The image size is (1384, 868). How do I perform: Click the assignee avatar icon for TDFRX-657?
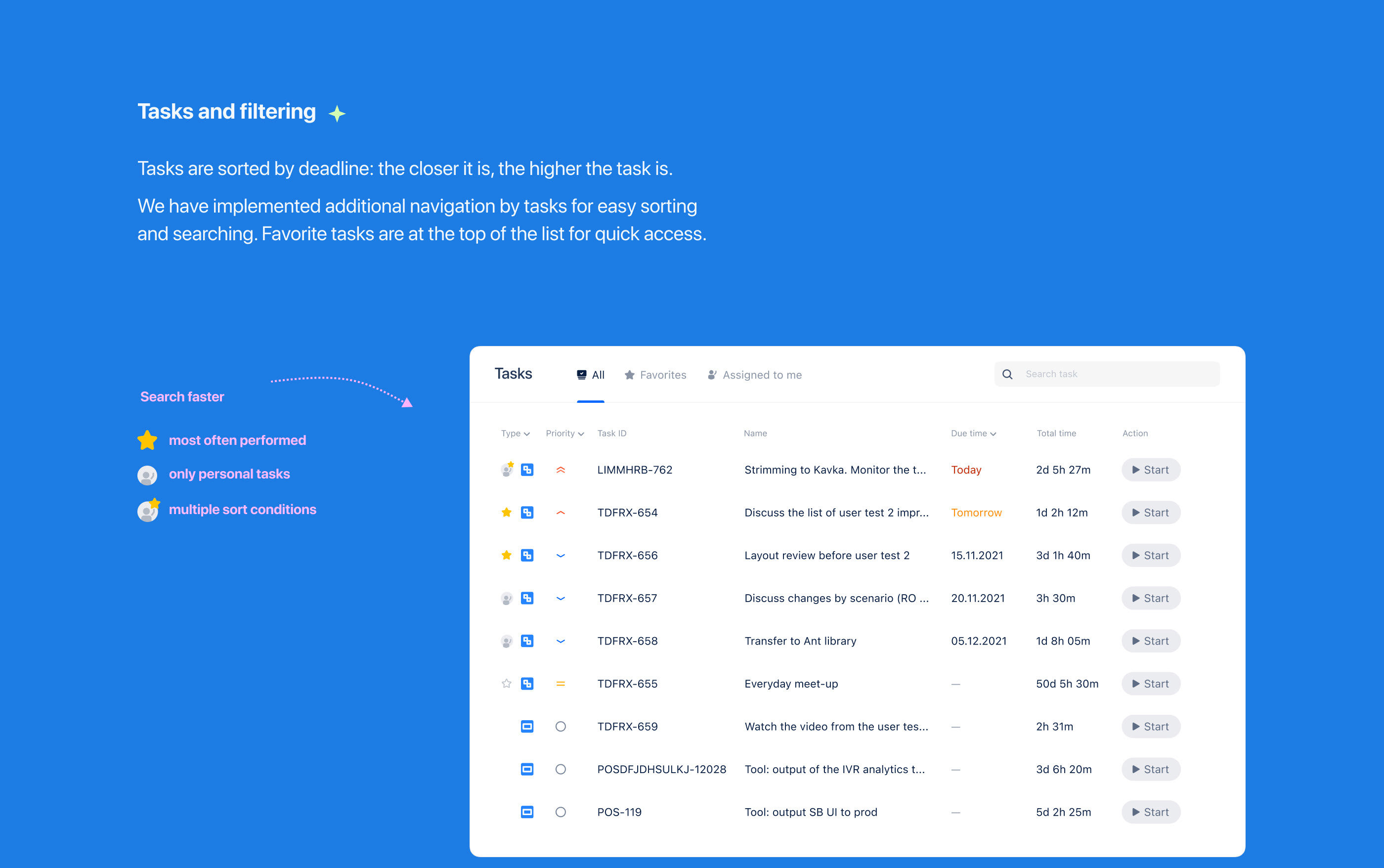[506, 598]
